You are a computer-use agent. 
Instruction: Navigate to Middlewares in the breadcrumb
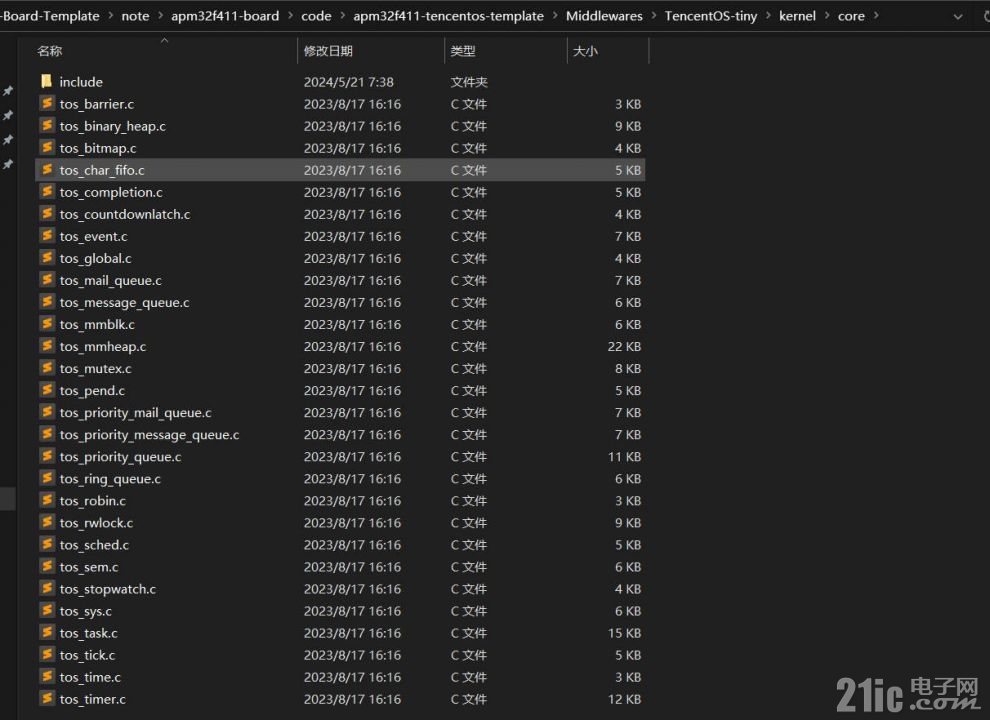604,16
